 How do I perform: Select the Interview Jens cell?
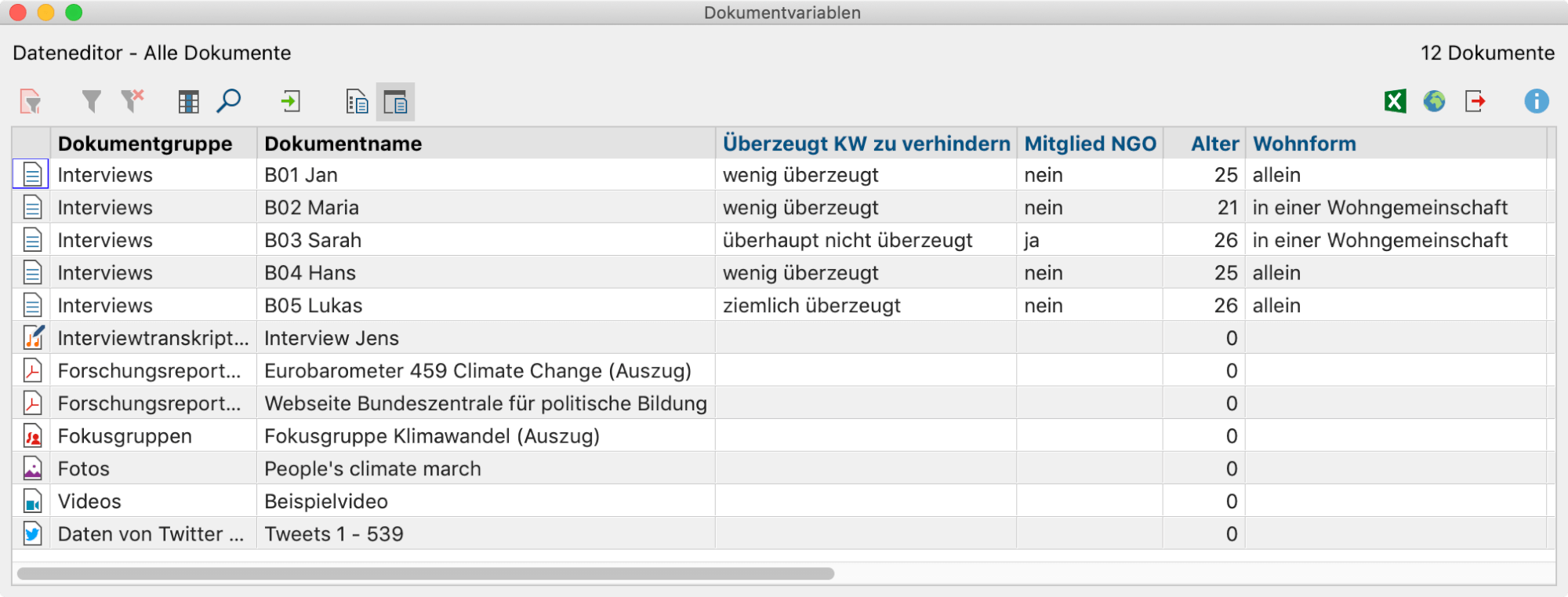pos(486,337)
